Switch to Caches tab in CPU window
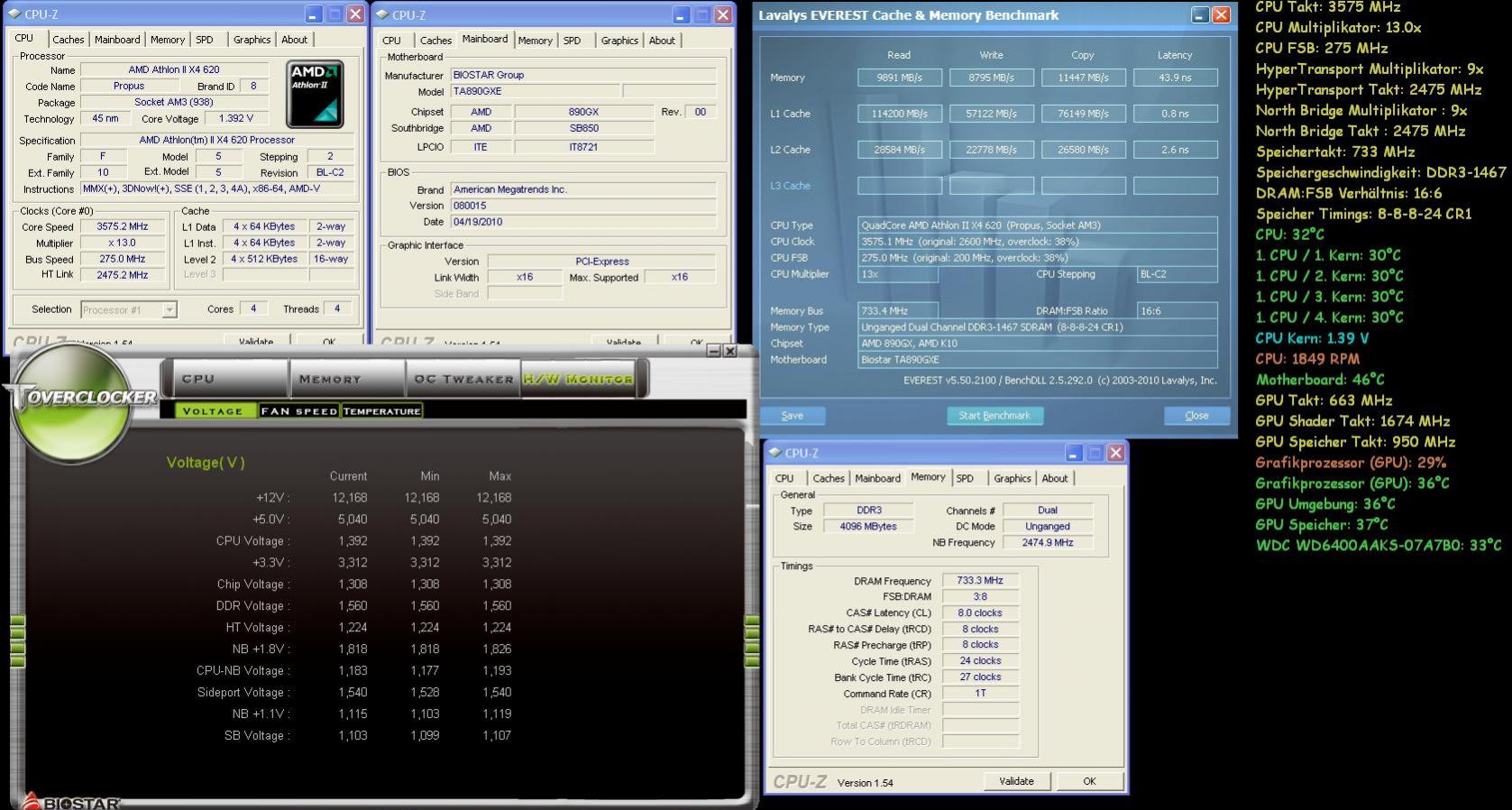This screenshot has width=1512, height=810. coord(68,40)
